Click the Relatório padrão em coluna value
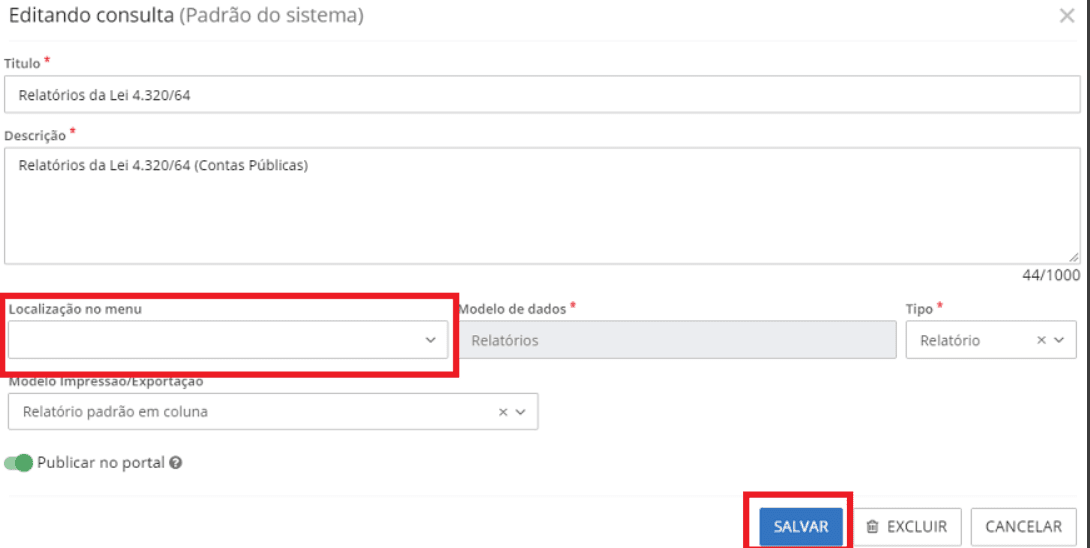Screen dimensions: 1090x548 point(115,412)
